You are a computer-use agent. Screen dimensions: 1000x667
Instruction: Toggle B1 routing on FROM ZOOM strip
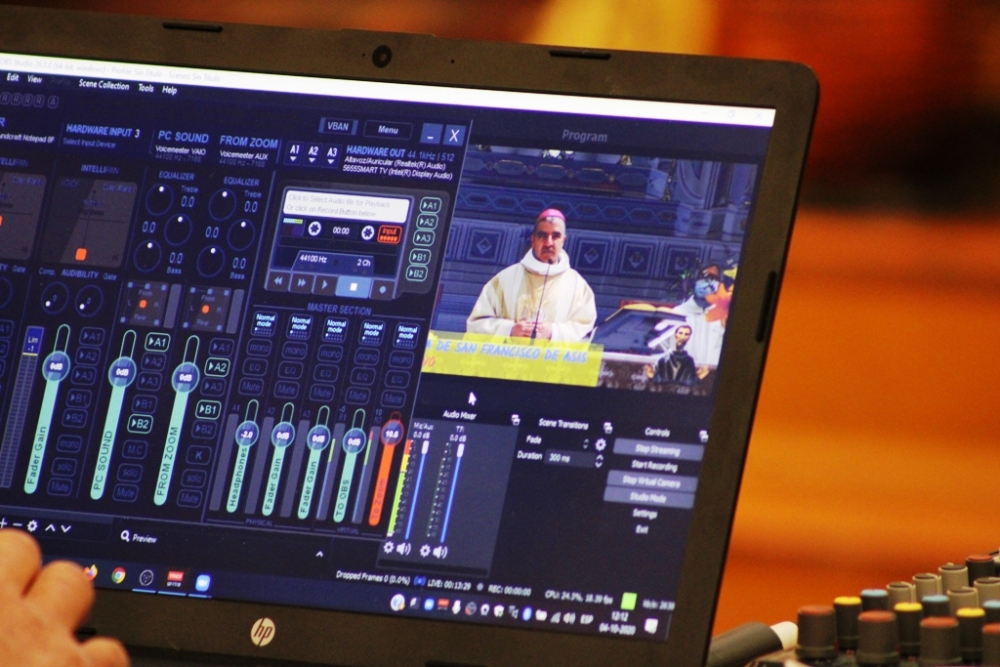pos(208,409)
